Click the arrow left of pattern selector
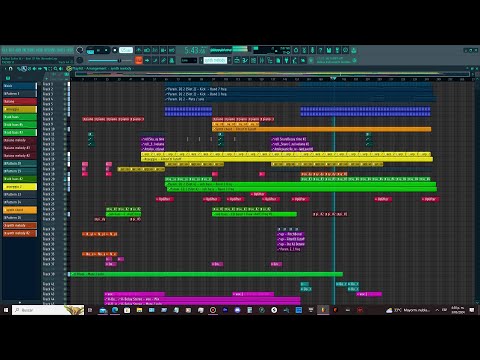 point(201,60)
